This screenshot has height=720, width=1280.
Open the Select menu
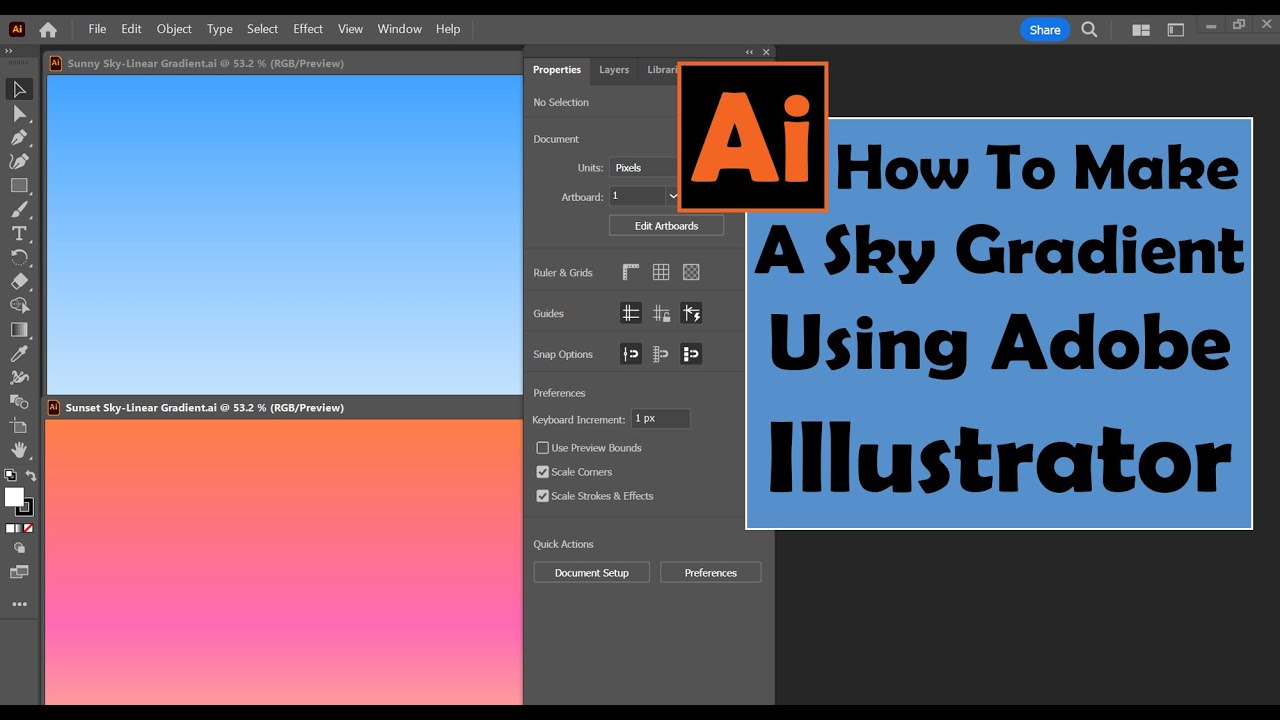(x=263, y=29)
